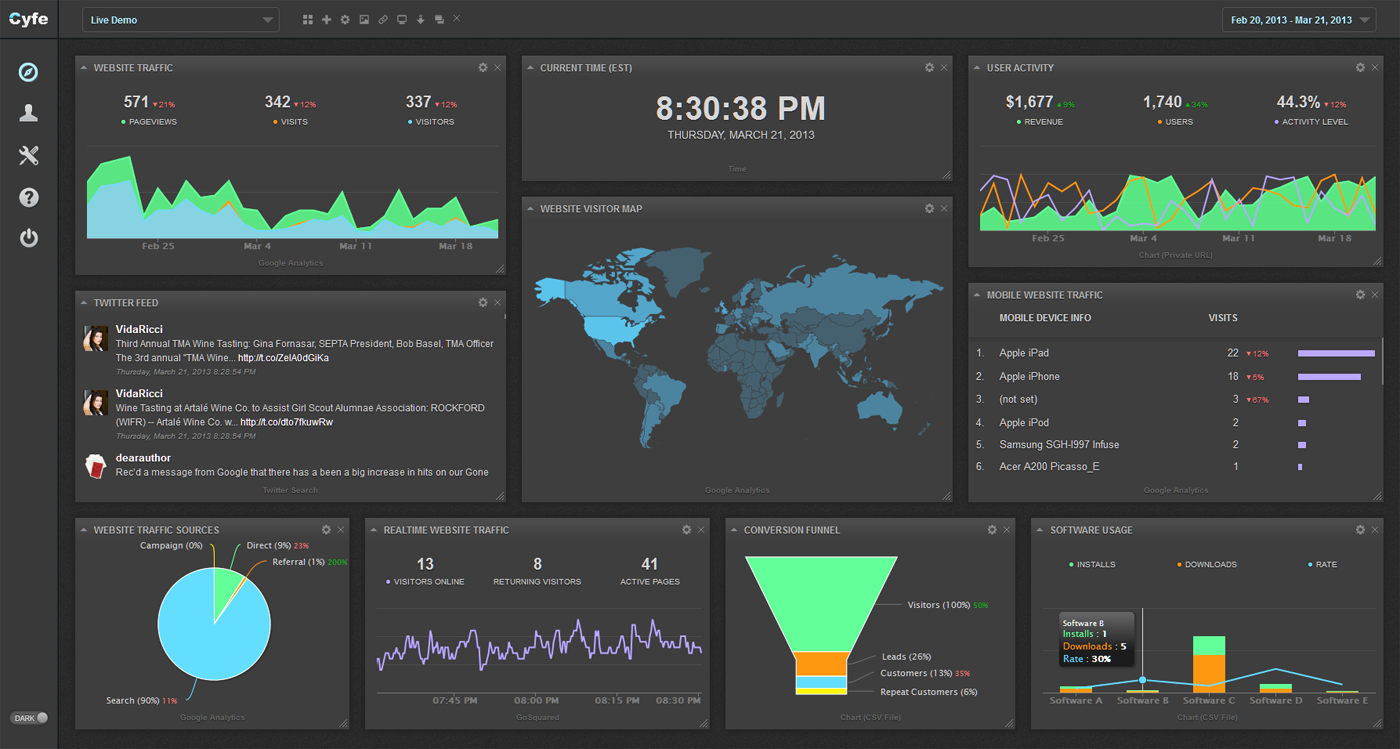Viewport: 1400px width, 749px height.
Task: Click the down arrow export icon
Action: coord(420,20)
